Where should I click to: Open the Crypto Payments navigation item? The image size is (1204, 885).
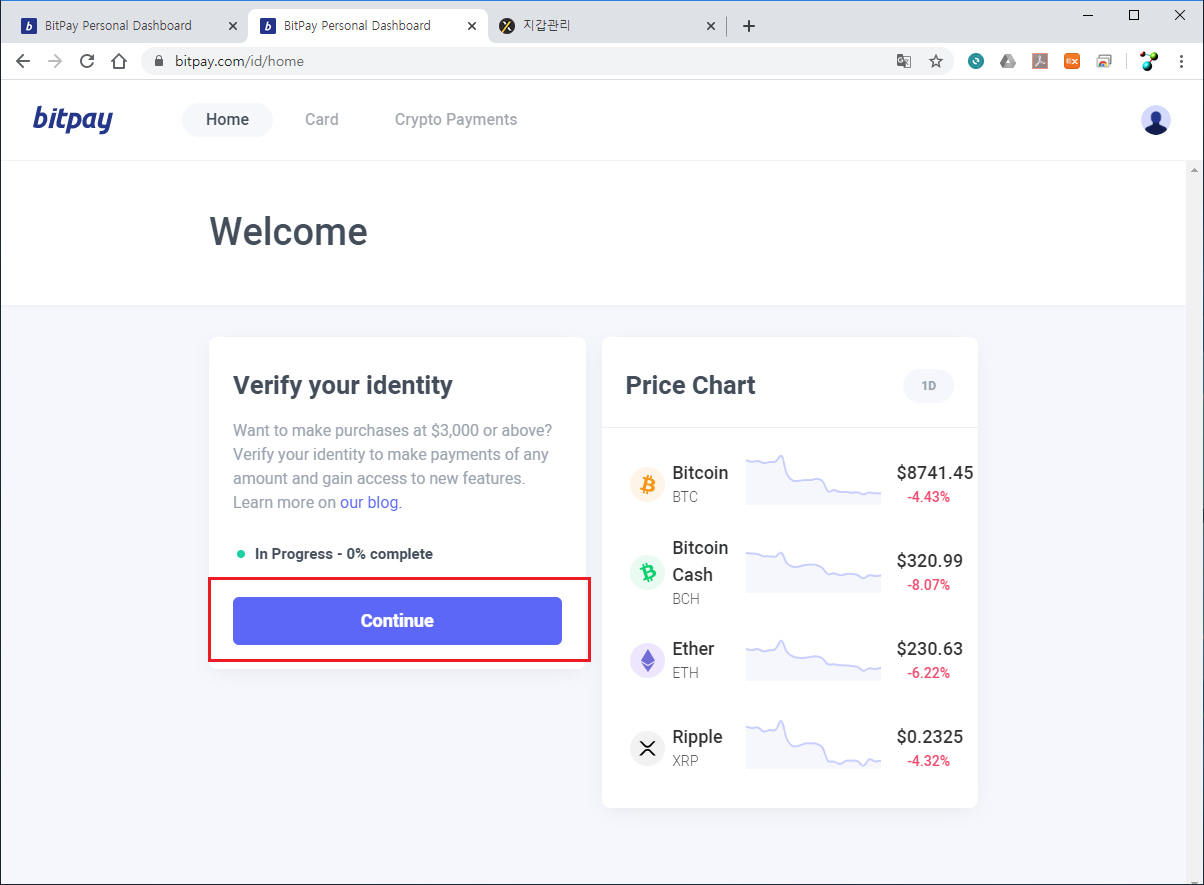click(x=456, y=120)
